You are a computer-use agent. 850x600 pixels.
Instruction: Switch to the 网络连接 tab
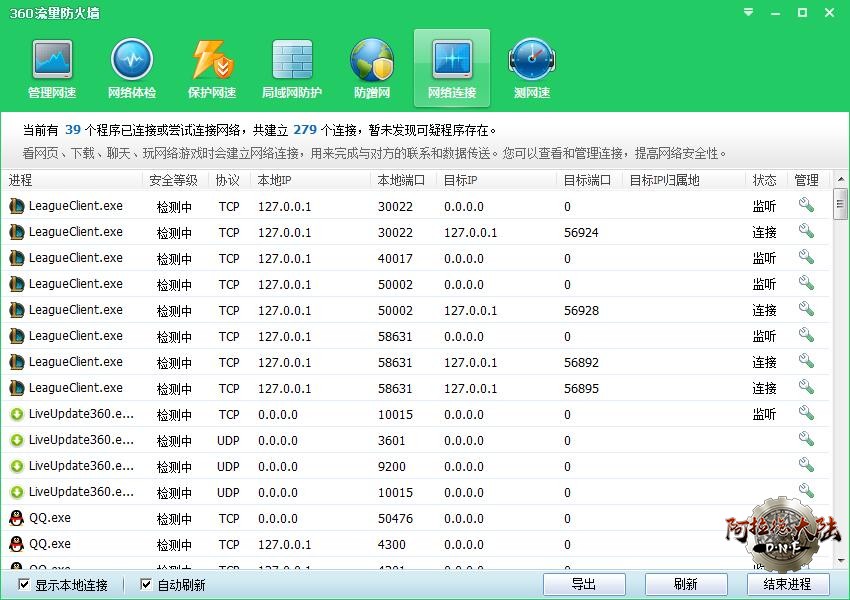(x=452, y=68)
